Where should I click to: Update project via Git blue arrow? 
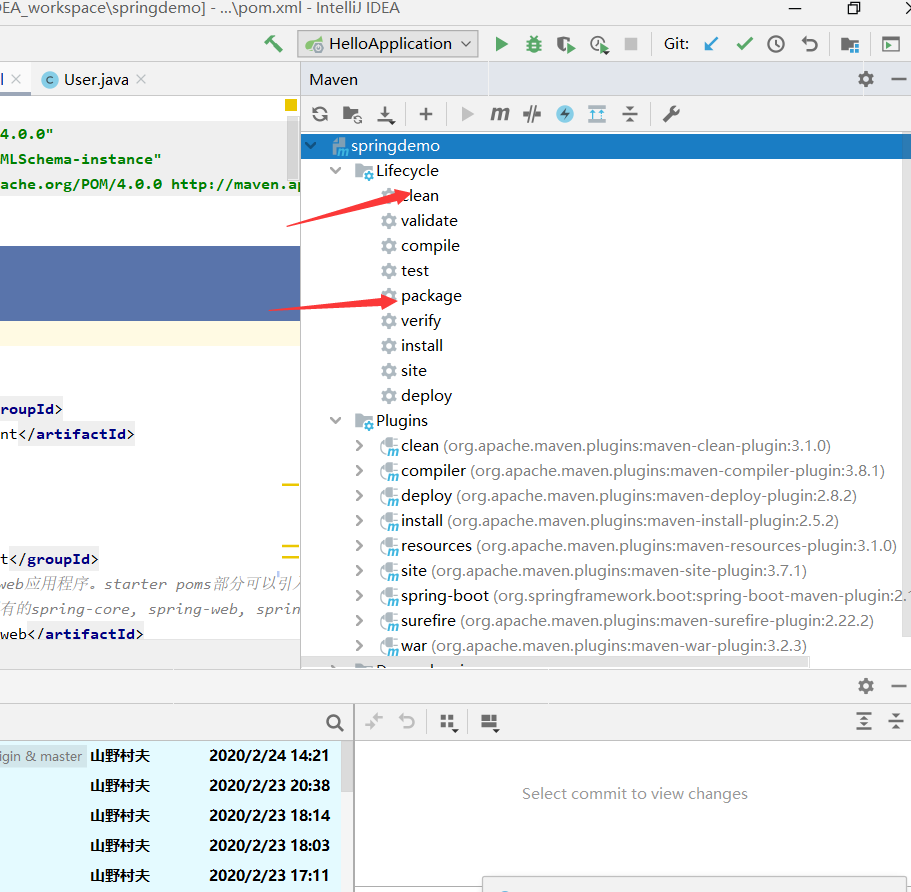(711, 44)
